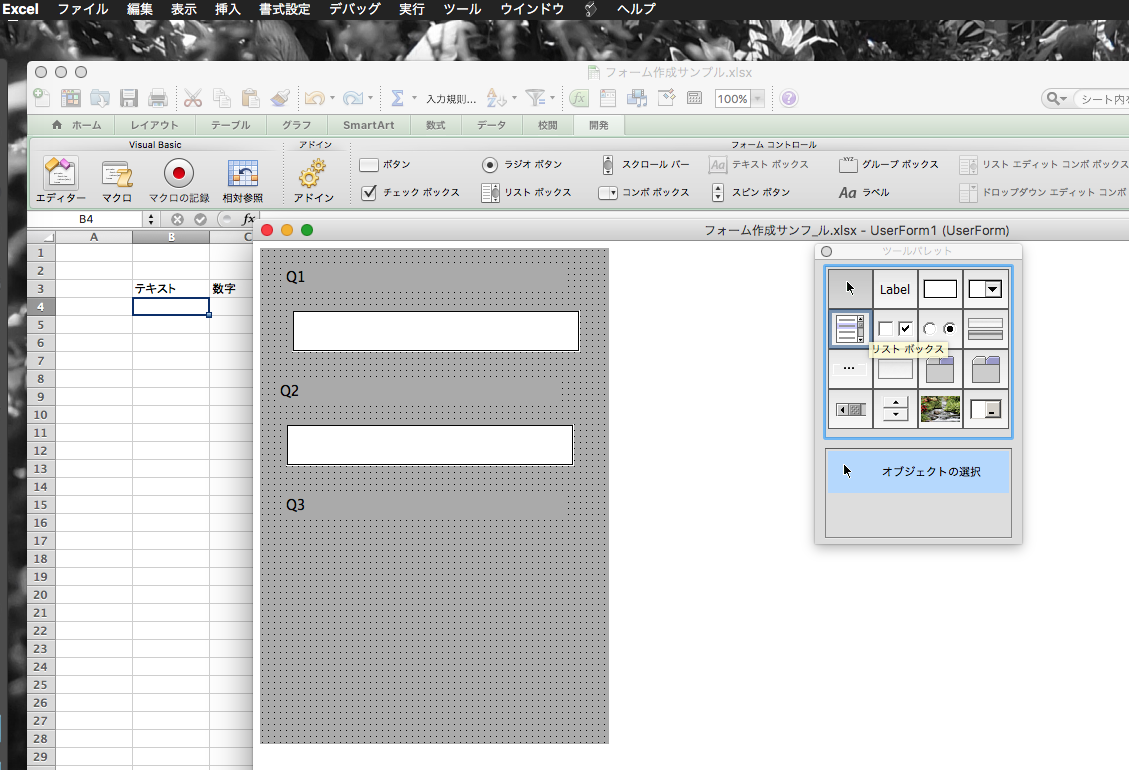Click the scissors Cut icon in the toolbar

click(x=192, y=98)
